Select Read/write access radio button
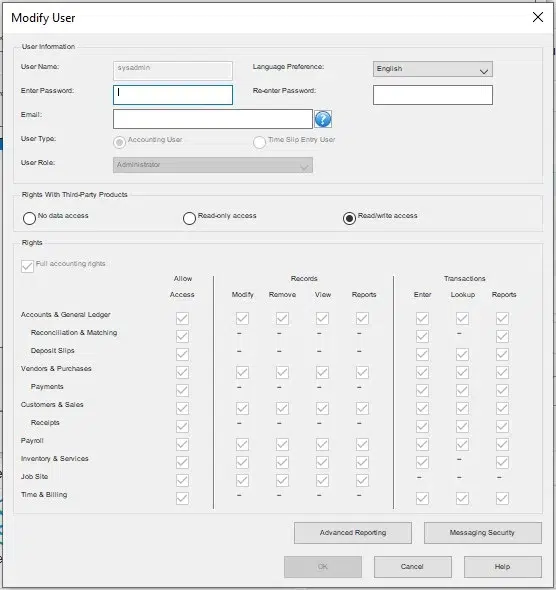Screen dimensions: 556x590 349,218
